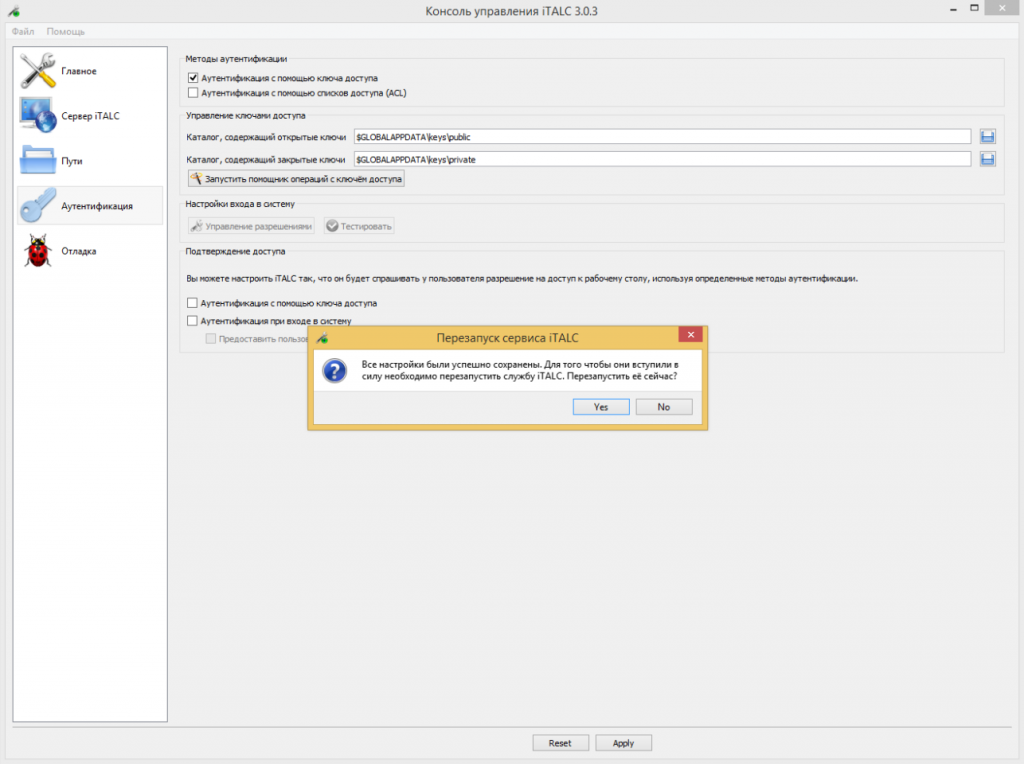Click the restart dialog message text

tap(520, 370)
